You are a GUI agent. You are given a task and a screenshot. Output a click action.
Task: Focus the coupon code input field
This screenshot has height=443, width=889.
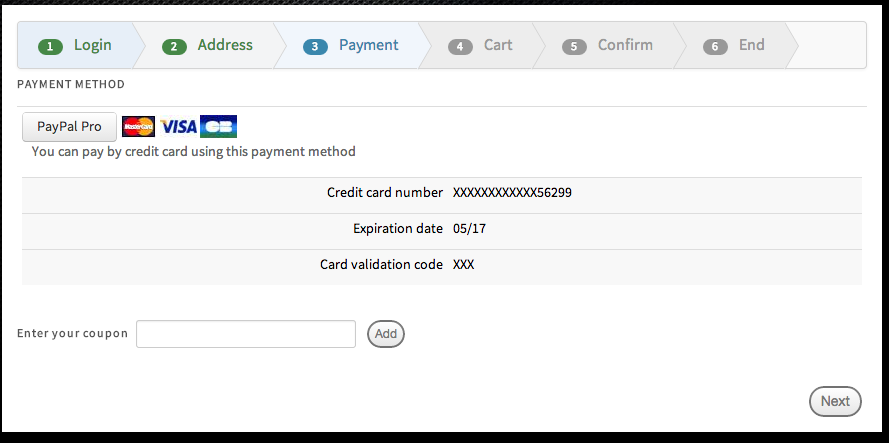[246, 334]
